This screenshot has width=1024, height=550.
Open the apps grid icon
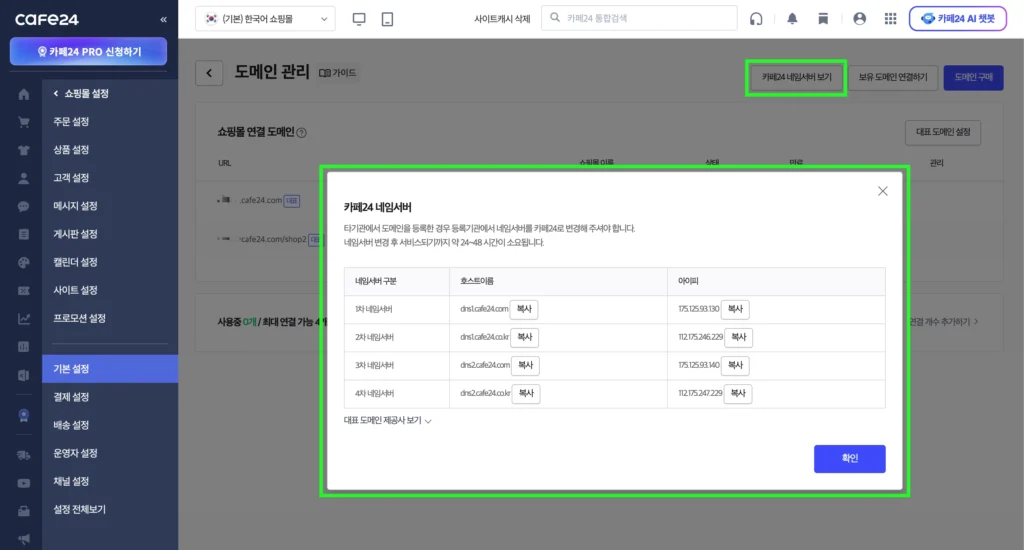(890, 19)
